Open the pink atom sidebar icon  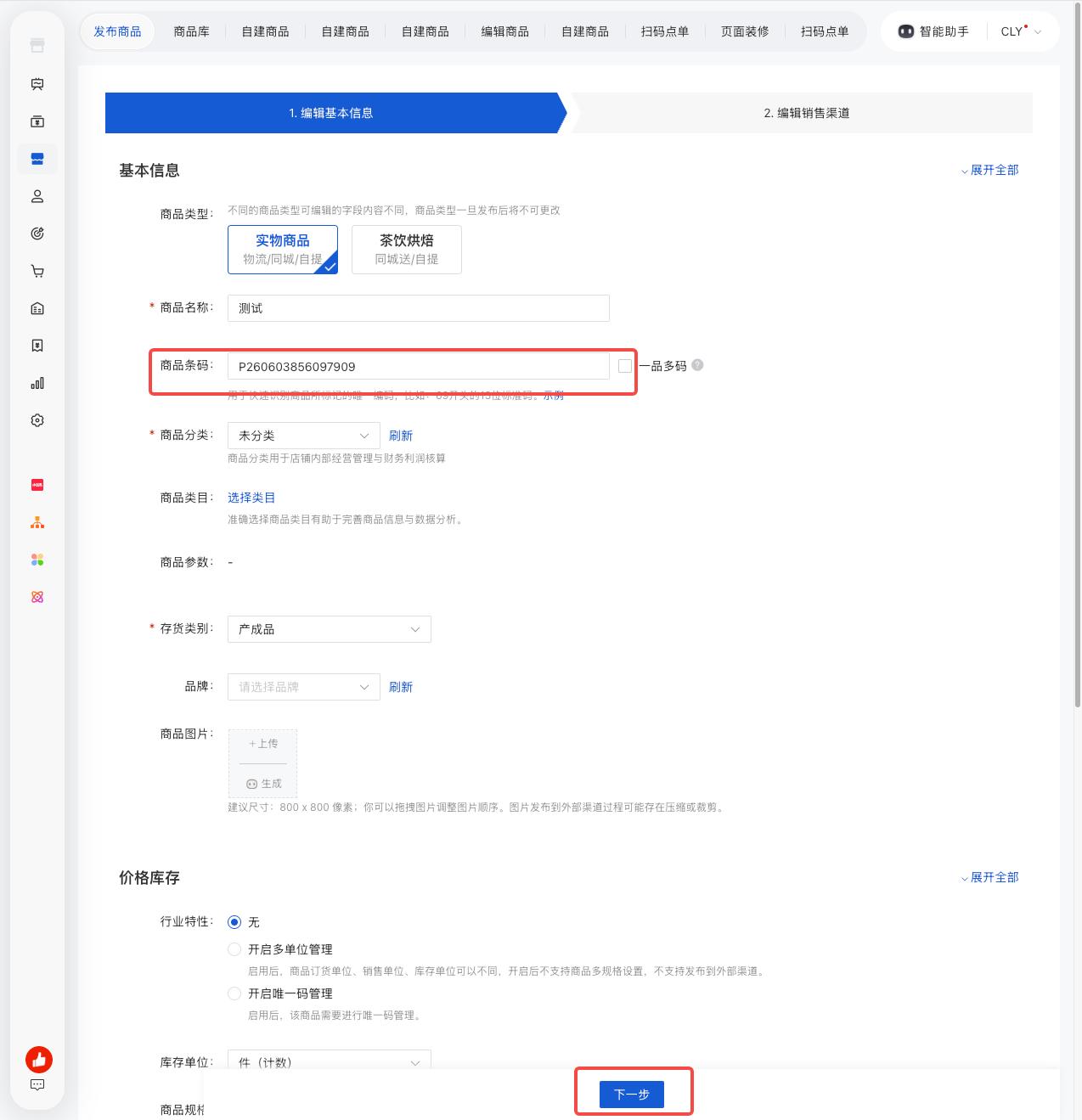point(37,597)
